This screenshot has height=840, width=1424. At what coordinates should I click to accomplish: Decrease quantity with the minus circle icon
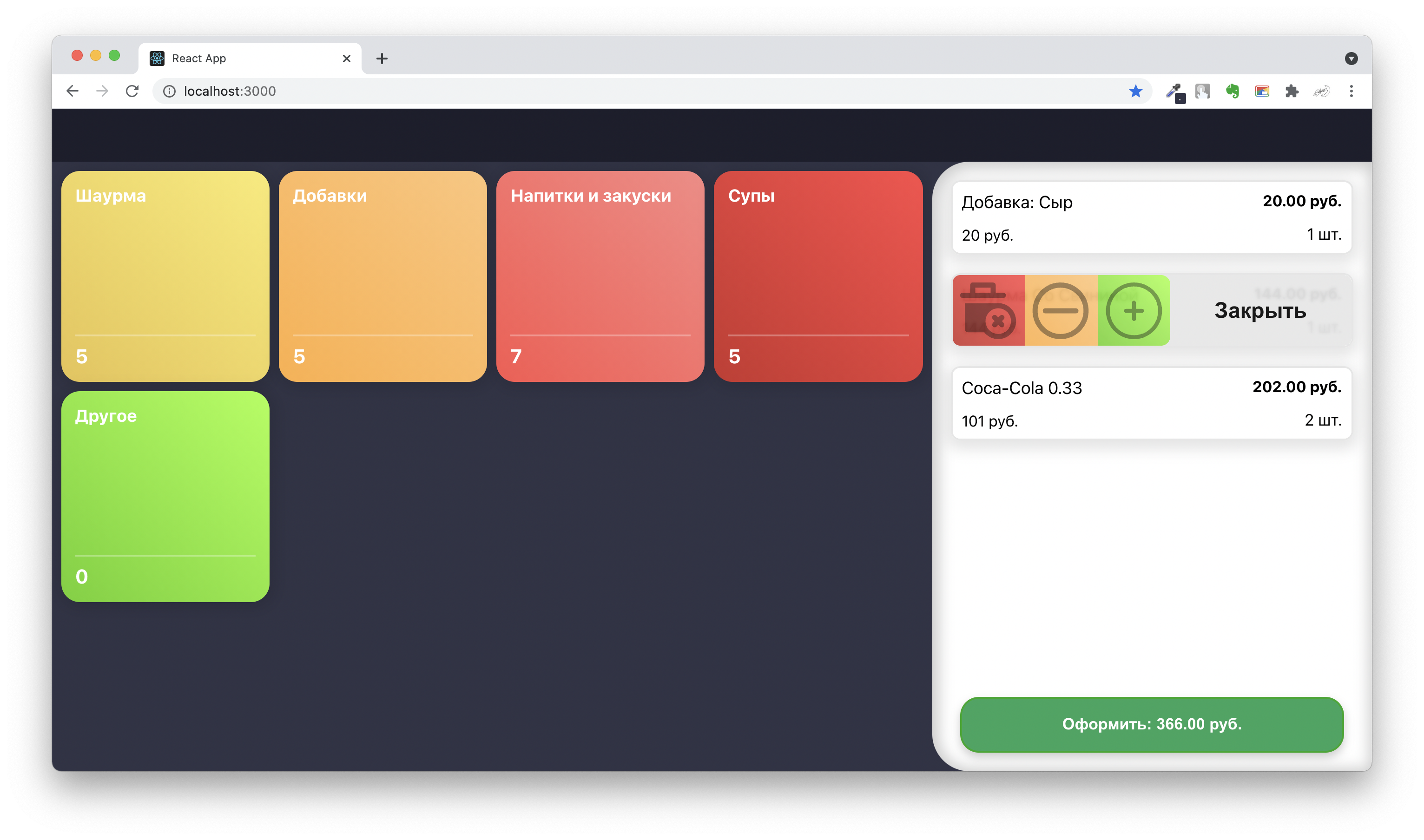point(1061,310)
